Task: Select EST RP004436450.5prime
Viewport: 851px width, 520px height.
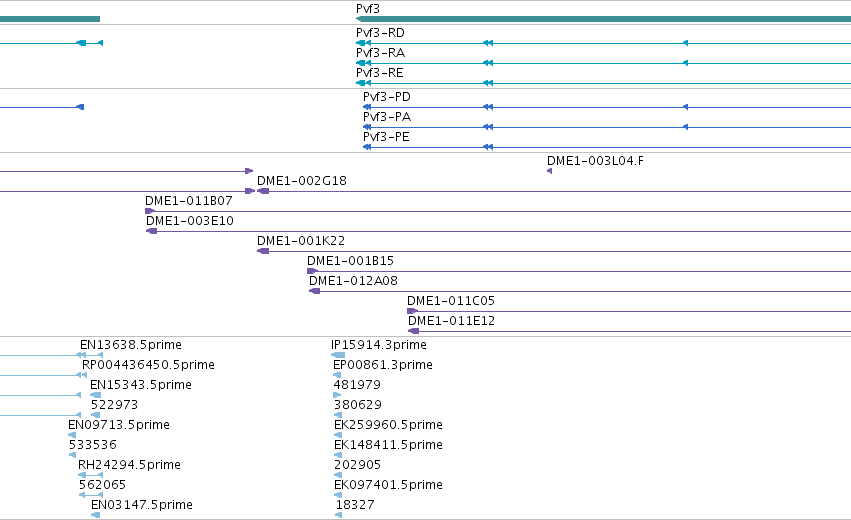Action: pos(148,365)
